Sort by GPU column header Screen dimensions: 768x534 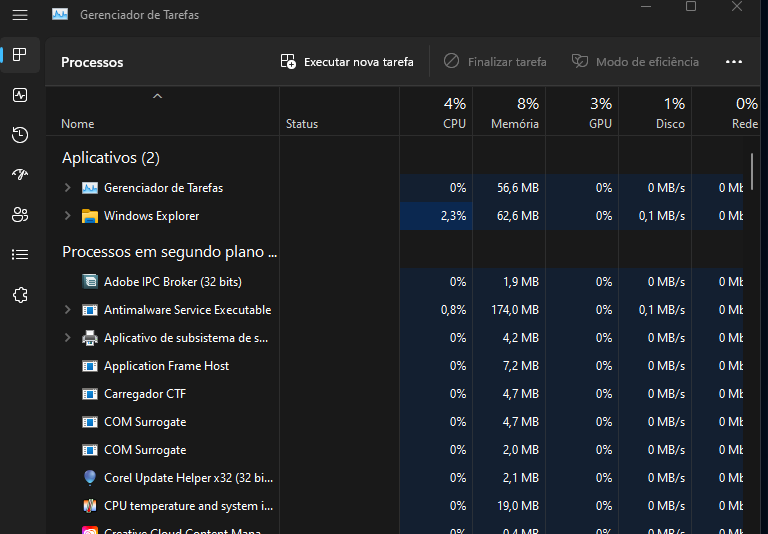click(582, 112)
